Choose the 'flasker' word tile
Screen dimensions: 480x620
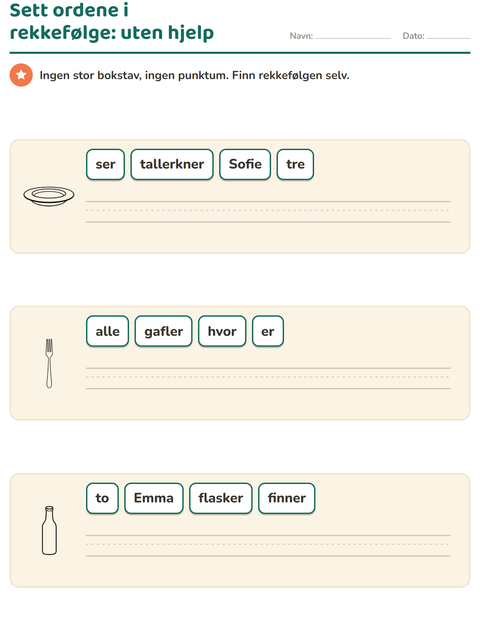coord(221,498)
